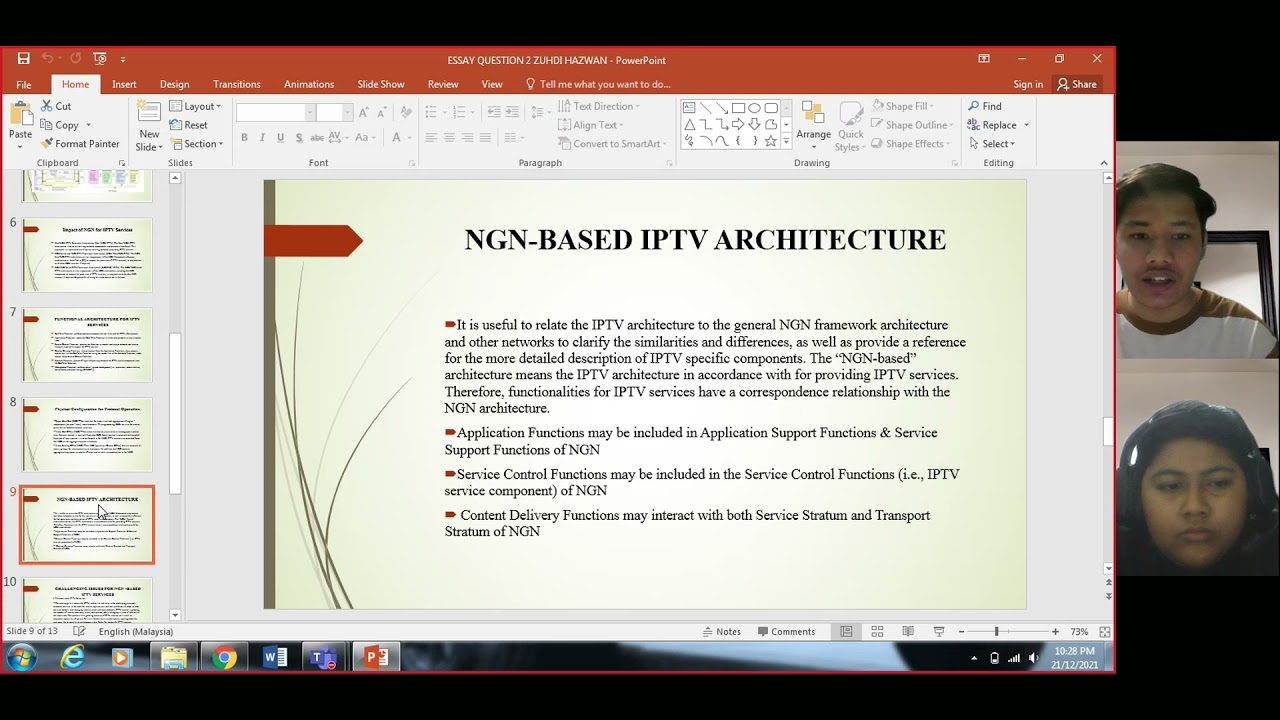Image resolution: width=1280 pixels, height=720 pixels.
Task: Click the zoom out minus button
Action: click(x=961, y=632)
